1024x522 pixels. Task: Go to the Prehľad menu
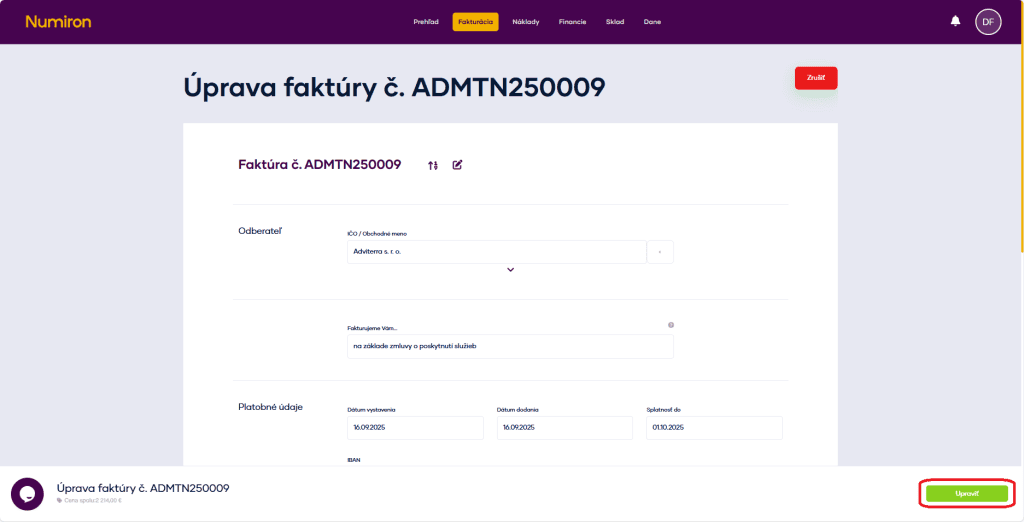(x=426, y=22)
